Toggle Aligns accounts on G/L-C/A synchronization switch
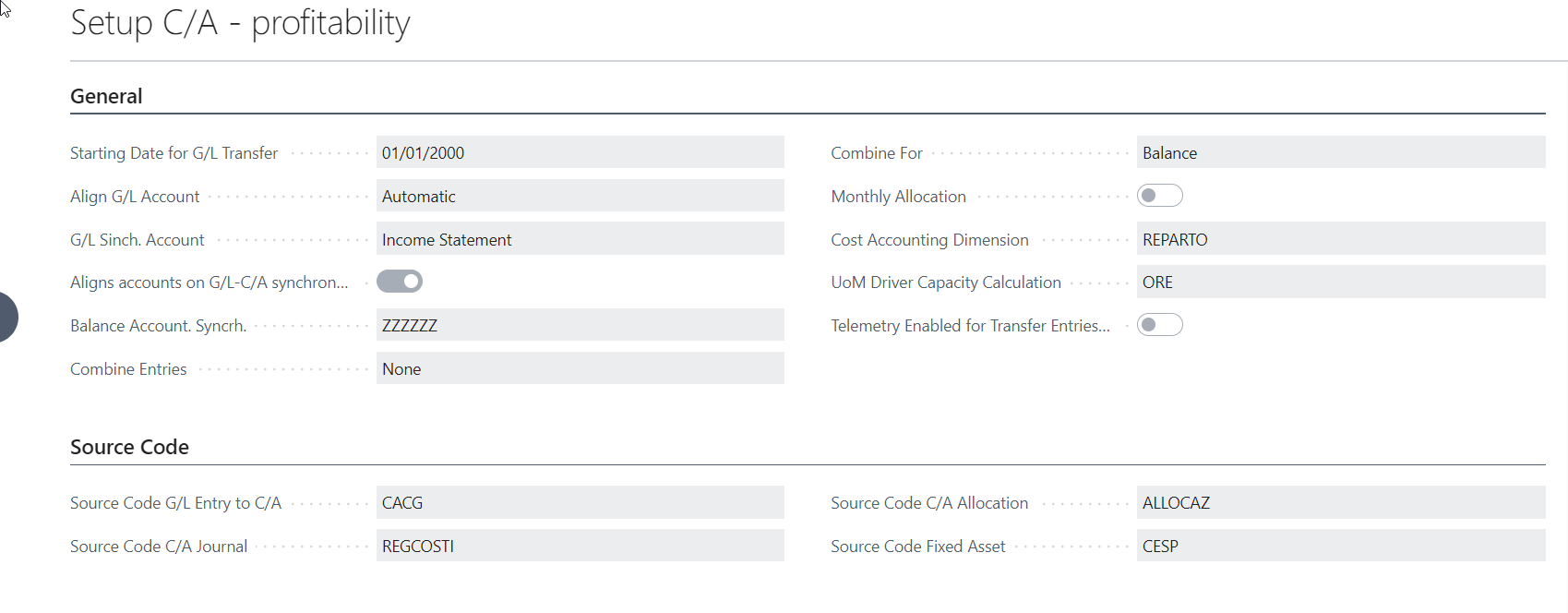The height and width of the screenshot is (613, 1568). tap(400, 282)
